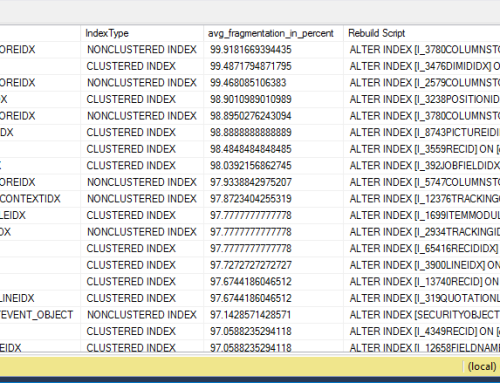Click rebuild script for SECURITYOBJECT
Viewport: 500px width, 383px height.
pyautogui.click(x=422, y=315)
